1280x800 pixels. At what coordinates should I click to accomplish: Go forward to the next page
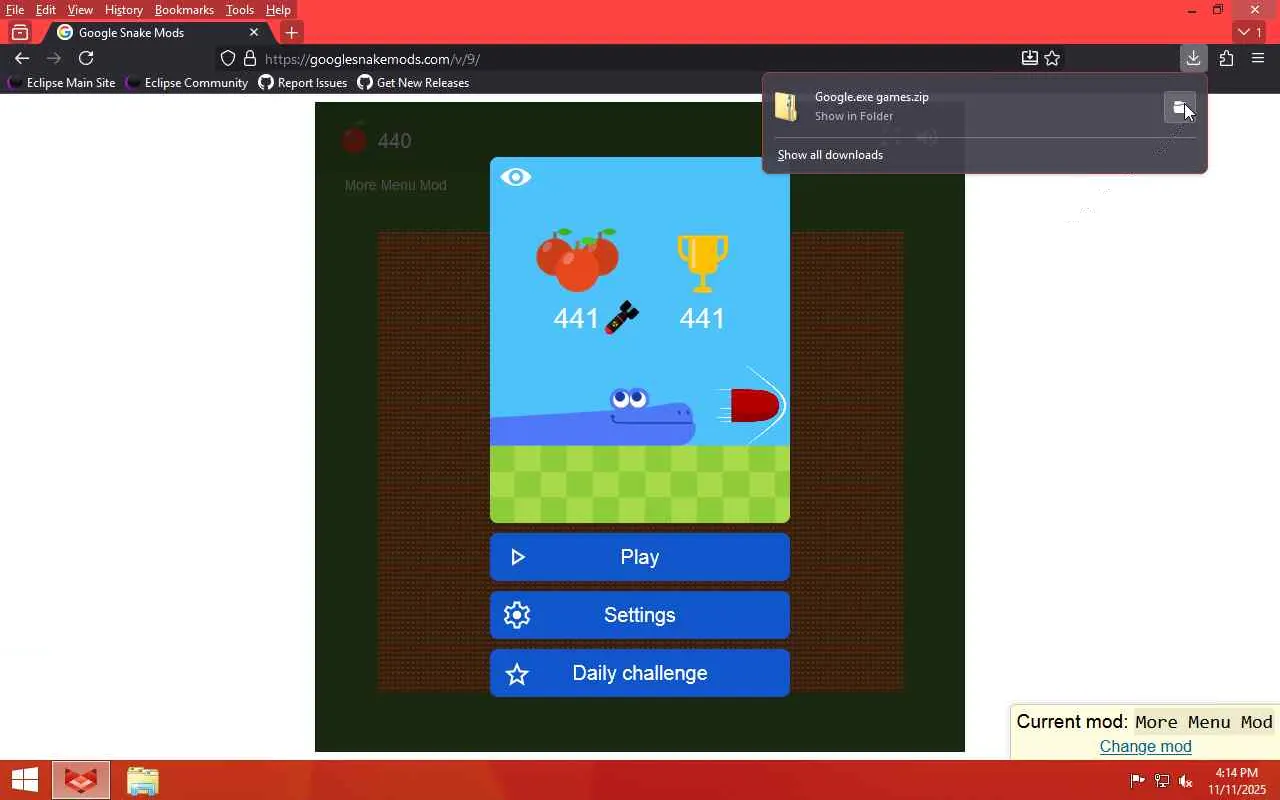(x=54, y=58)
